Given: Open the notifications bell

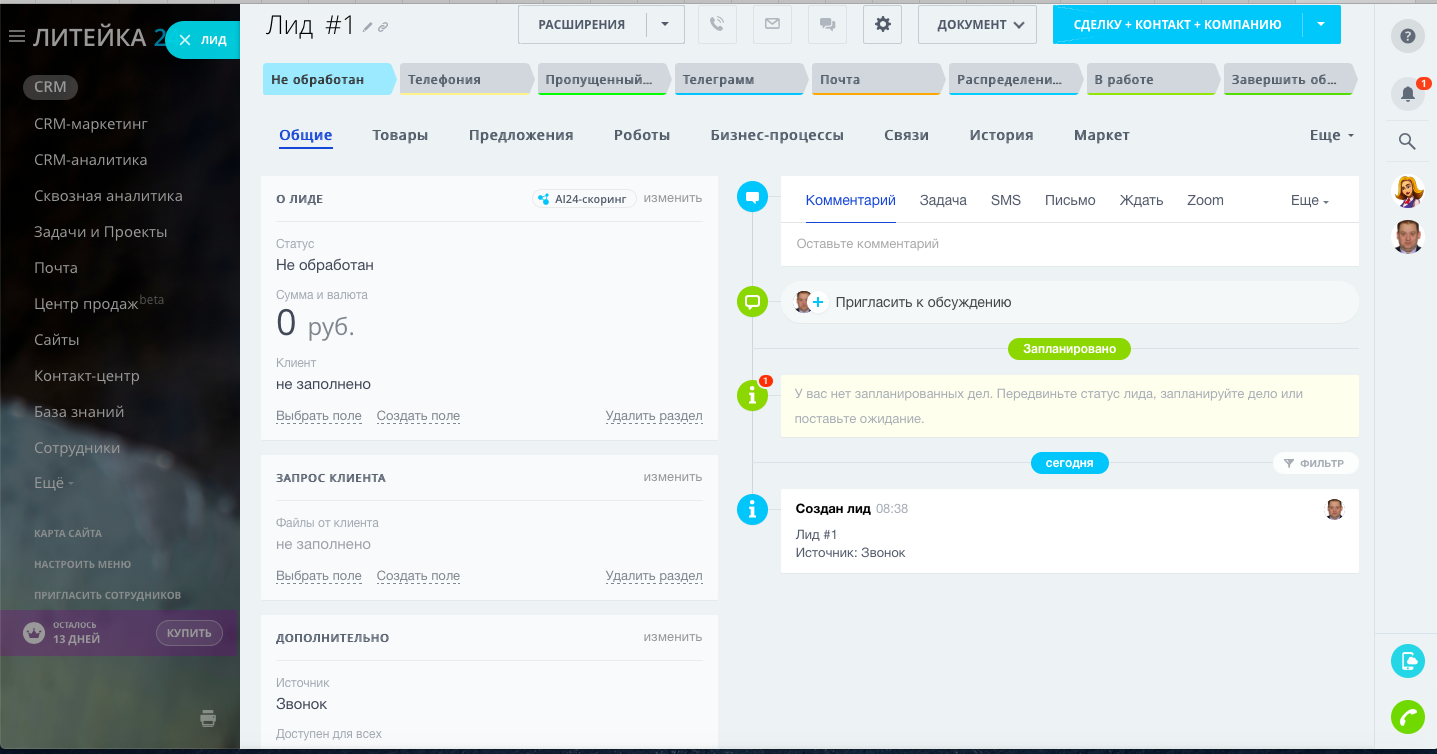Looking at the screenshot, I should [1408, 94].
